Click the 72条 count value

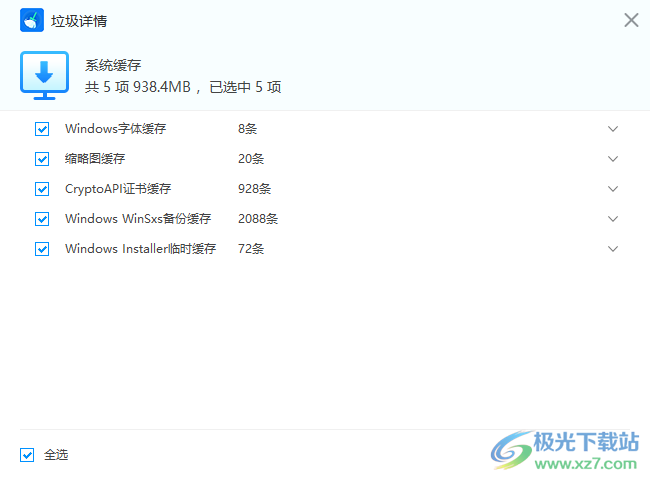[251, 249]
